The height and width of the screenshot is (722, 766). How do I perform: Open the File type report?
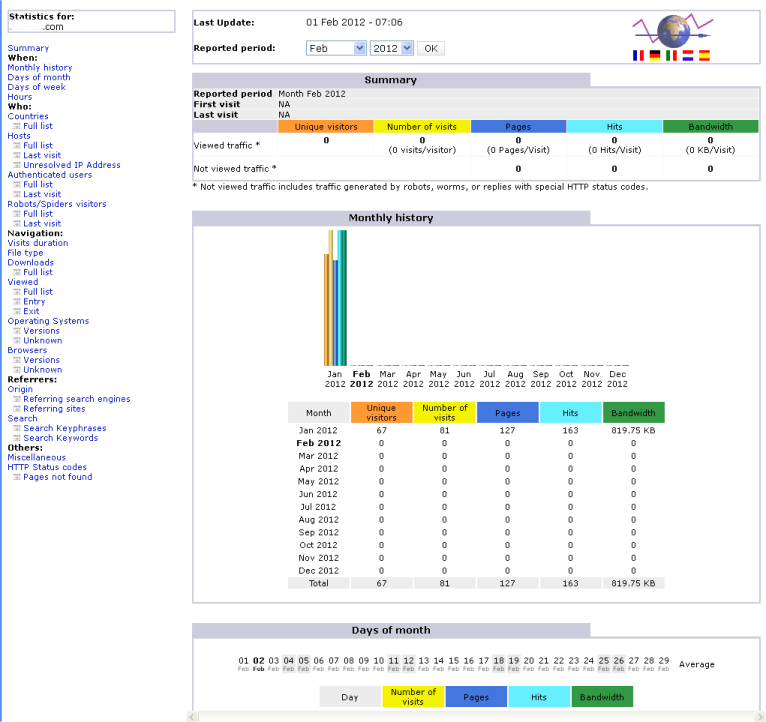coord(25,253)
